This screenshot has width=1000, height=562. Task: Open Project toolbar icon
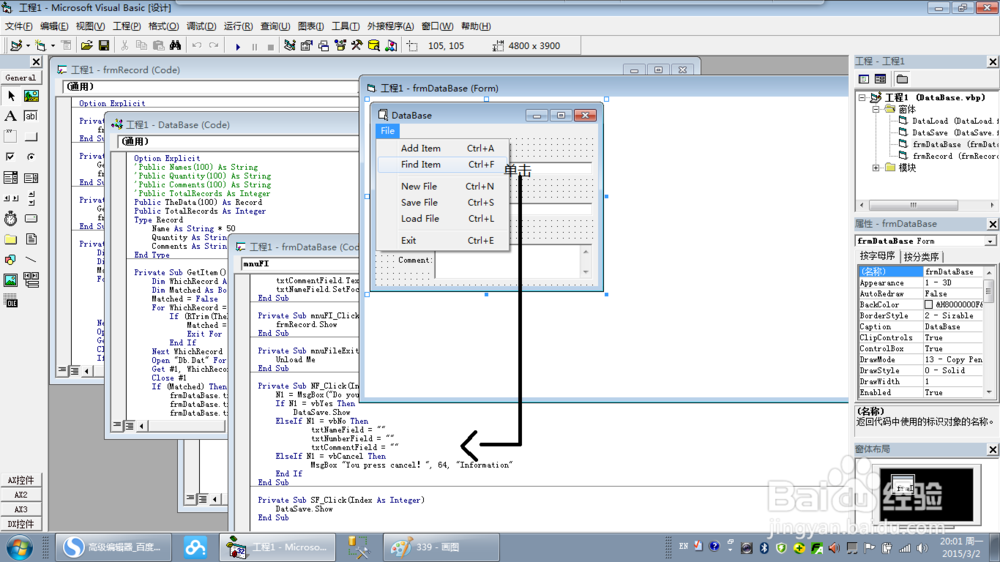point(86,45)
